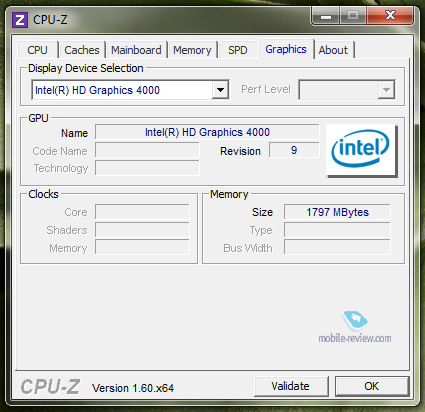This screenshot has width=425, height=412.
Task: Switch to the CPU tab
Action: pos(37,50)
